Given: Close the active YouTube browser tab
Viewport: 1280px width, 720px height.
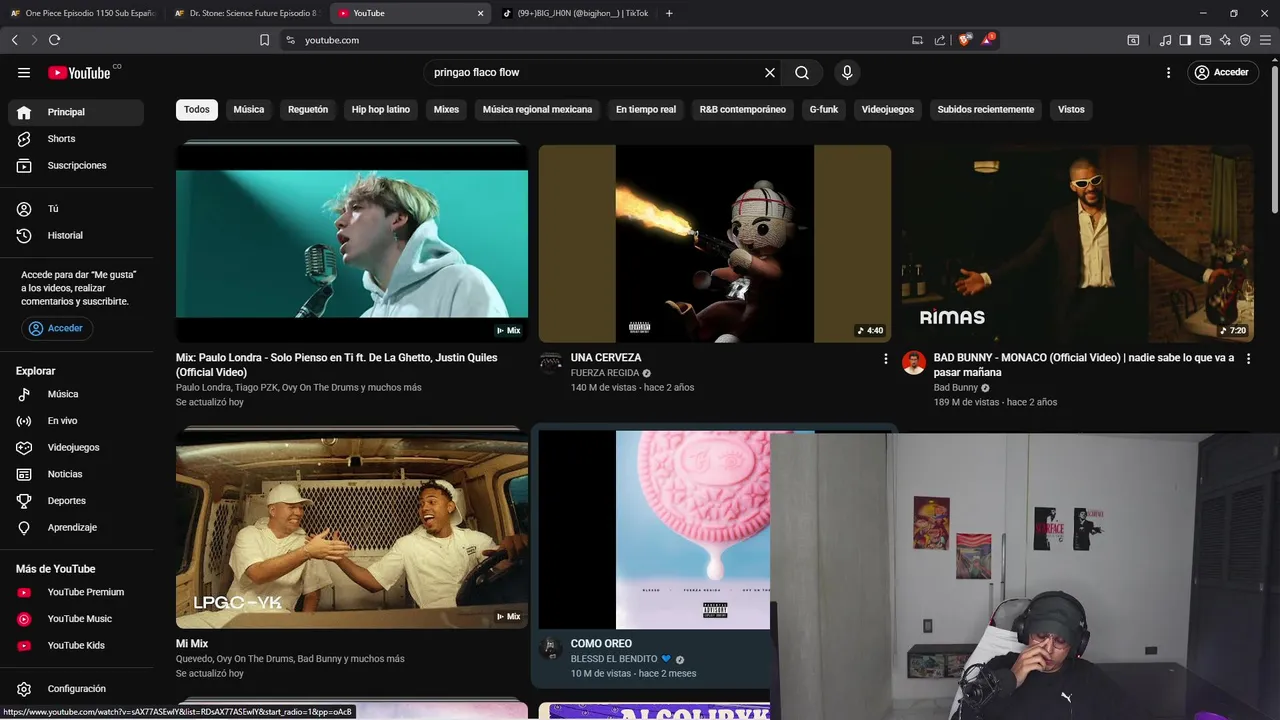Looking at the screenshot, I should coord(480,13).
